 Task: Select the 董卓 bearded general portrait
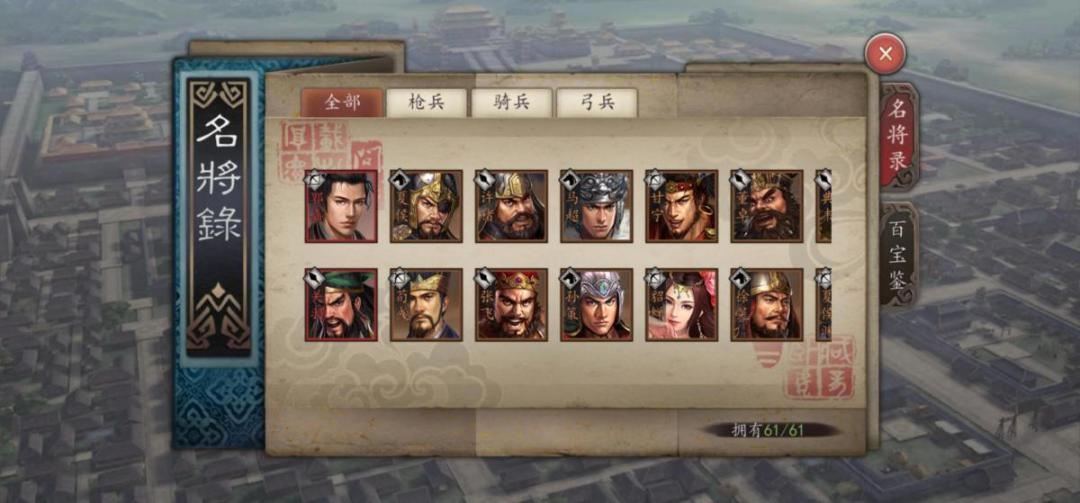767,206
